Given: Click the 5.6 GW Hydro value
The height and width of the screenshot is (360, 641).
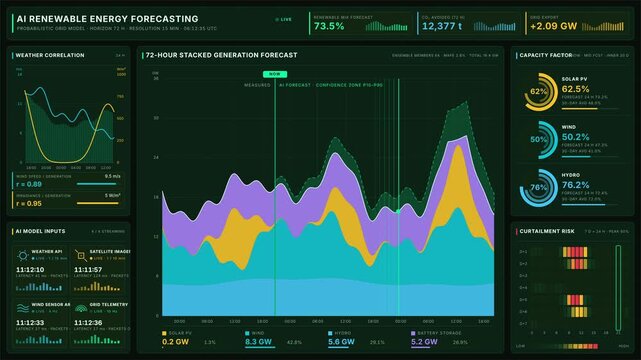Looking at the screenshot, I should pos(341,342).
